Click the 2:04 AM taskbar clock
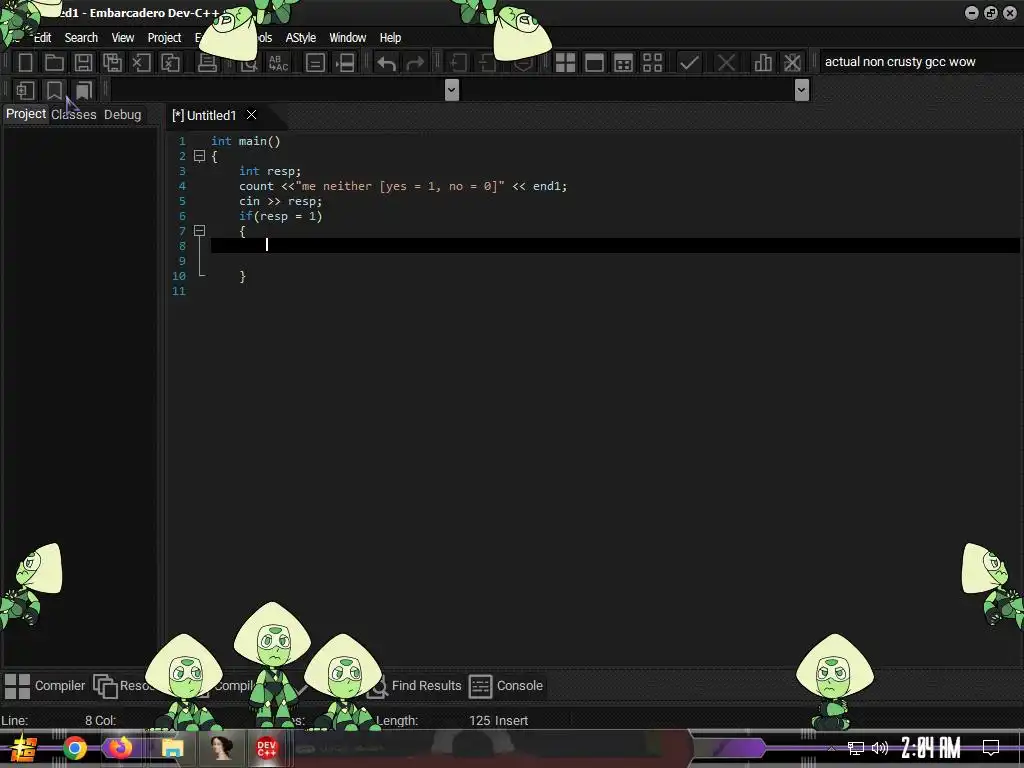Viewport: 1024px width, 768px height. pyautogui.click(x=931, y=748)
